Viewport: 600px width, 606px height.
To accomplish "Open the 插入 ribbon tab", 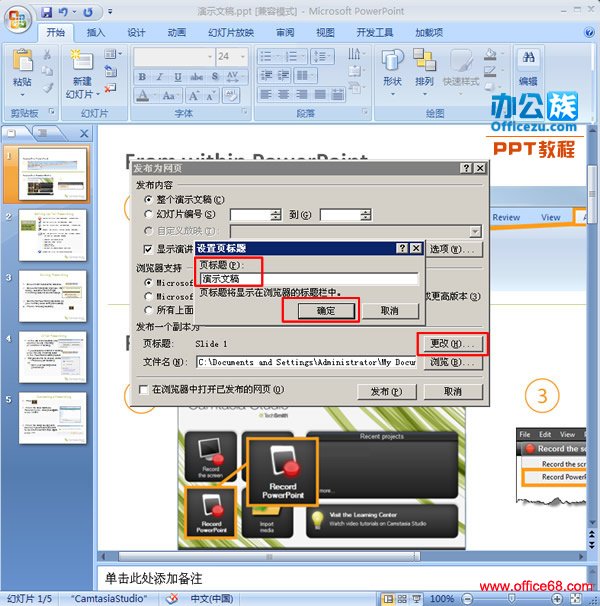I will click(x=95, y=32).
